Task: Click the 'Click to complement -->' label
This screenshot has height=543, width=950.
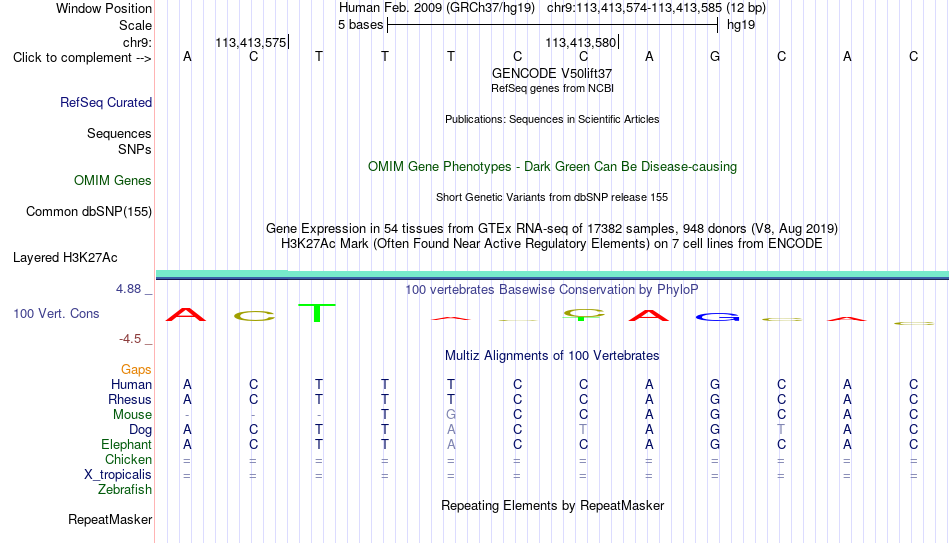Action: tap(82, 58)
